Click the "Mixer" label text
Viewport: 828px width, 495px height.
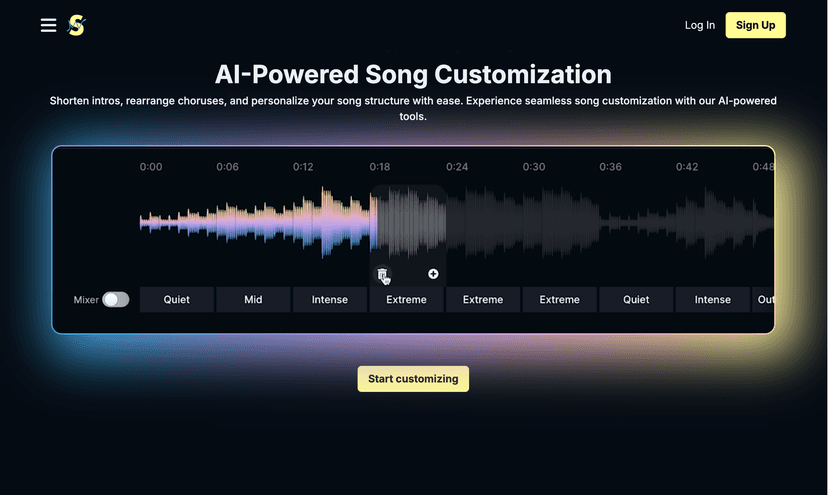(x=86, y=300)
